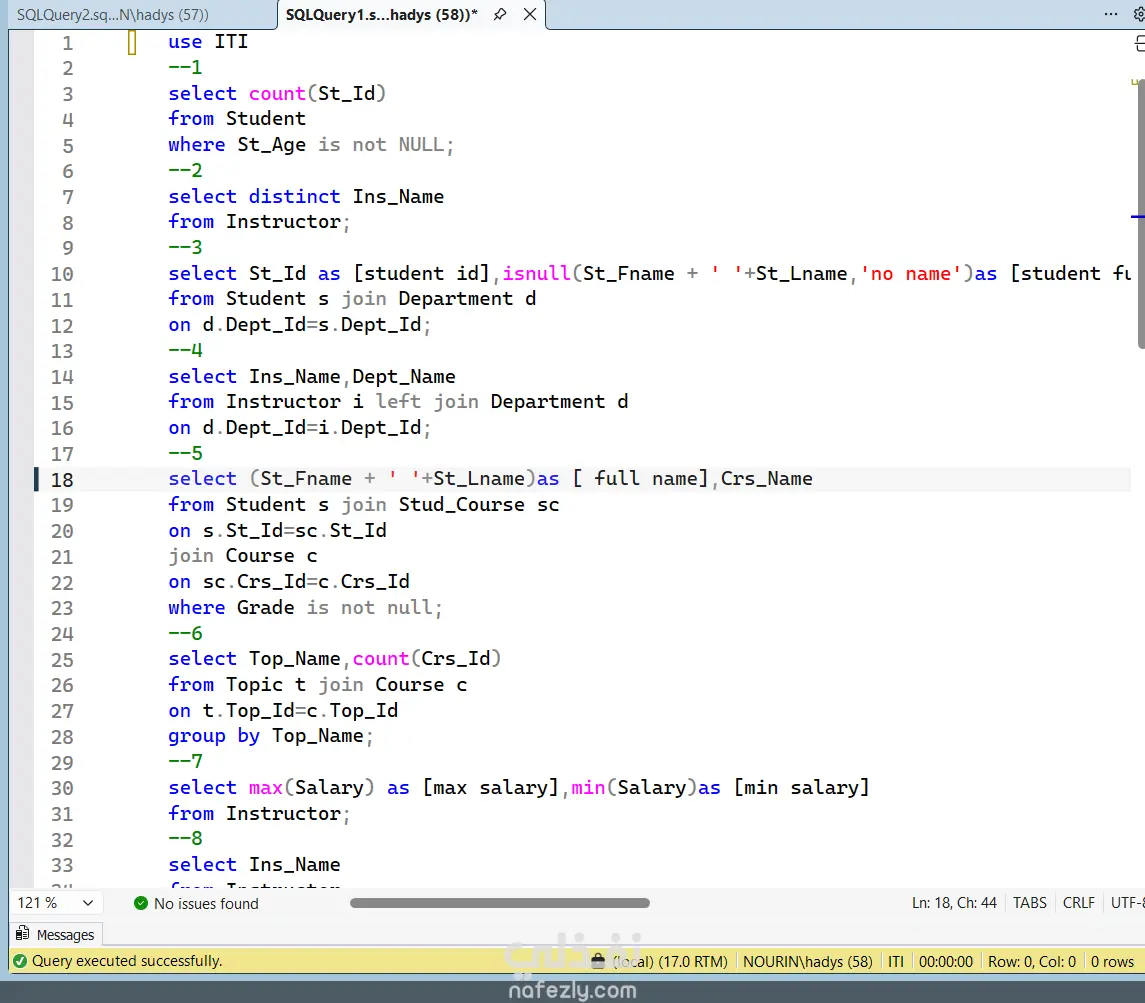Click the vertical scrollbar thumb
This screenshot has width=1145, height=1003.
coord(1141,215)
